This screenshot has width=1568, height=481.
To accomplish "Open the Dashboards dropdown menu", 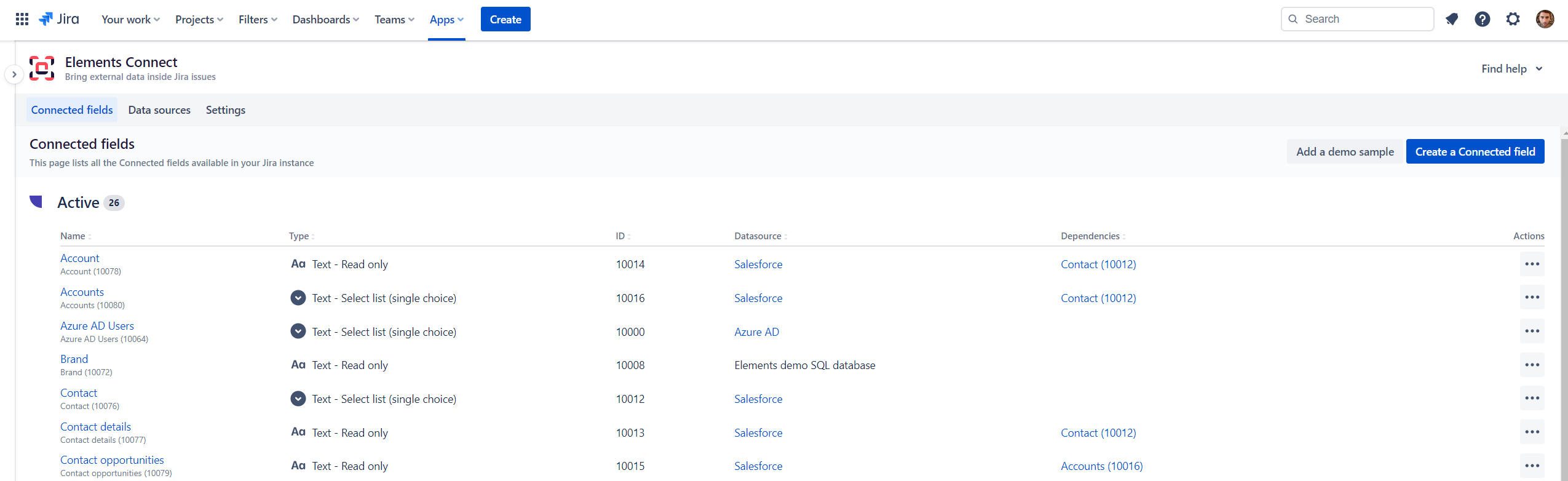I will pos(325,20).
